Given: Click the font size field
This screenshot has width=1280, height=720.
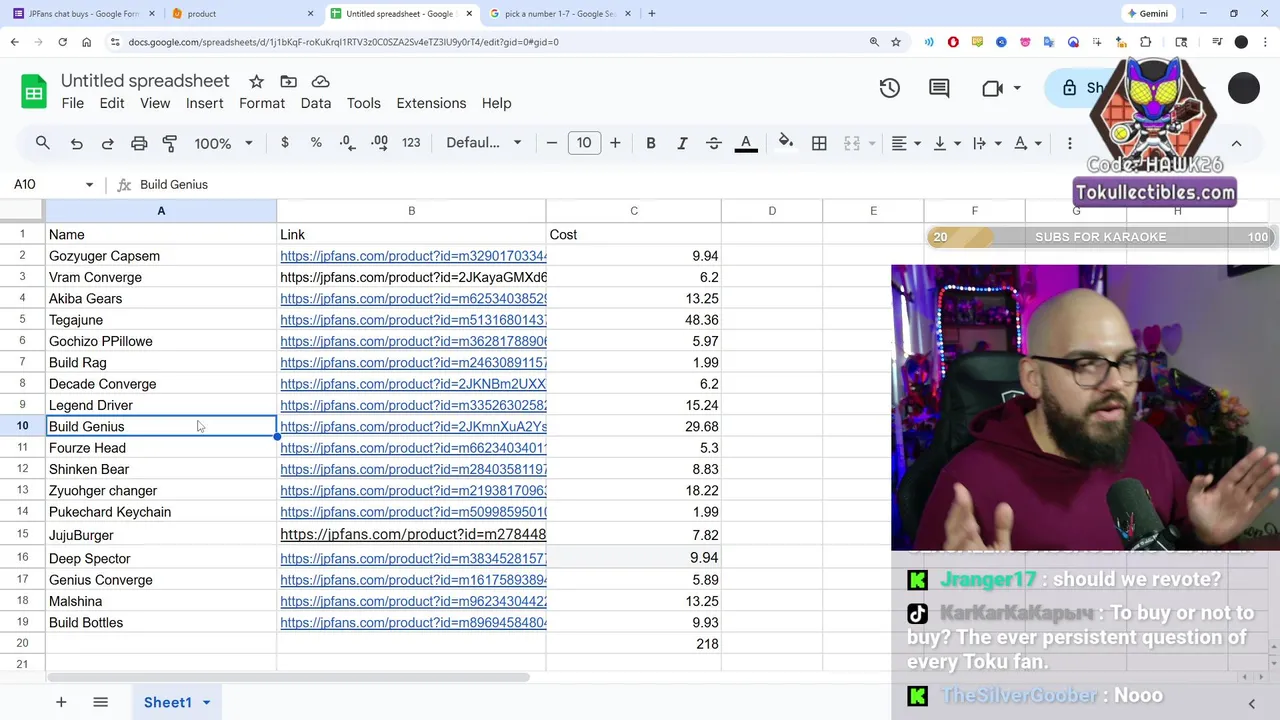Looking at the screenshot, I should pos(584,143).
